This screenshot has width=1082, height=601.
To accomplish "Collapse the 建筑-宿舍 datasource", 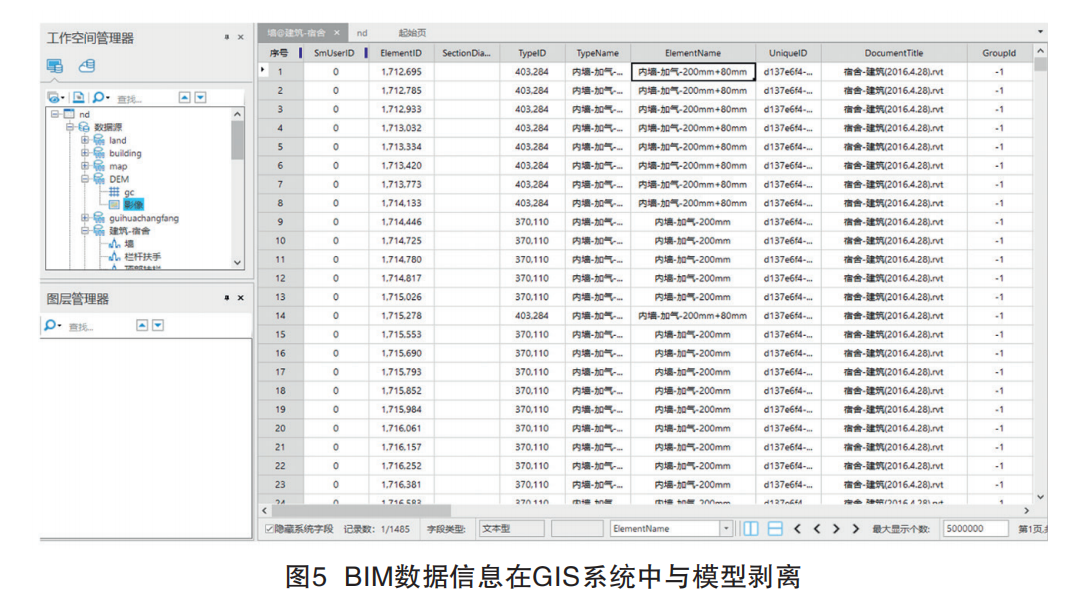I will pos(85,230).
